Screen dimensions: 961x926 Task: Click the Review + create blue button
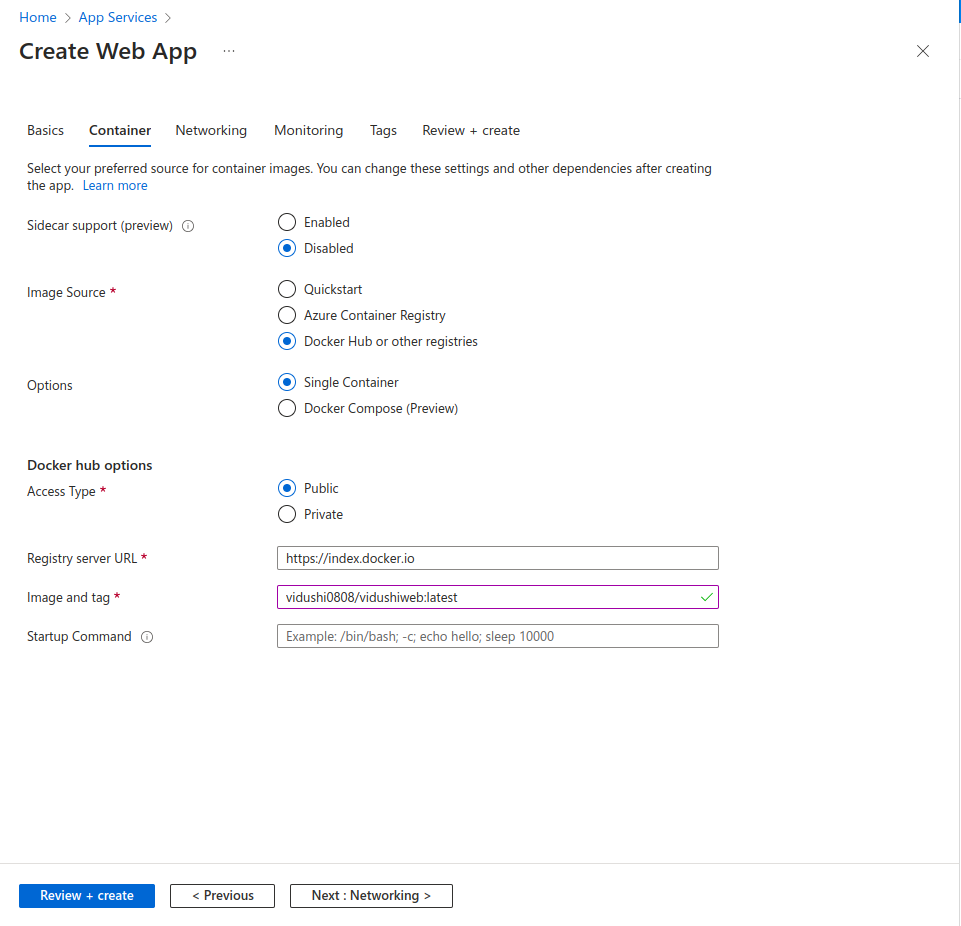(x=87, y=896)
